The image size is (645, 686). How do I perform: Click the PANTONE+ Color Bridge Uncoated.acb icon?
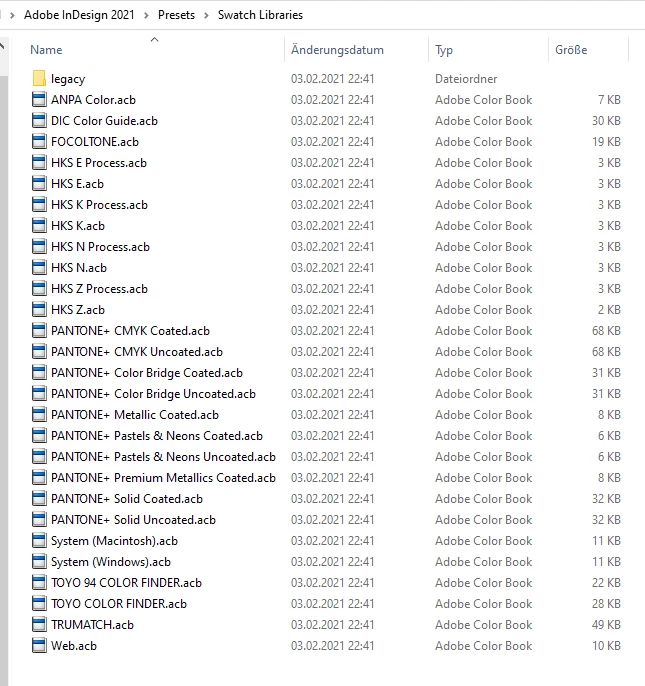(x=39, y=394)
